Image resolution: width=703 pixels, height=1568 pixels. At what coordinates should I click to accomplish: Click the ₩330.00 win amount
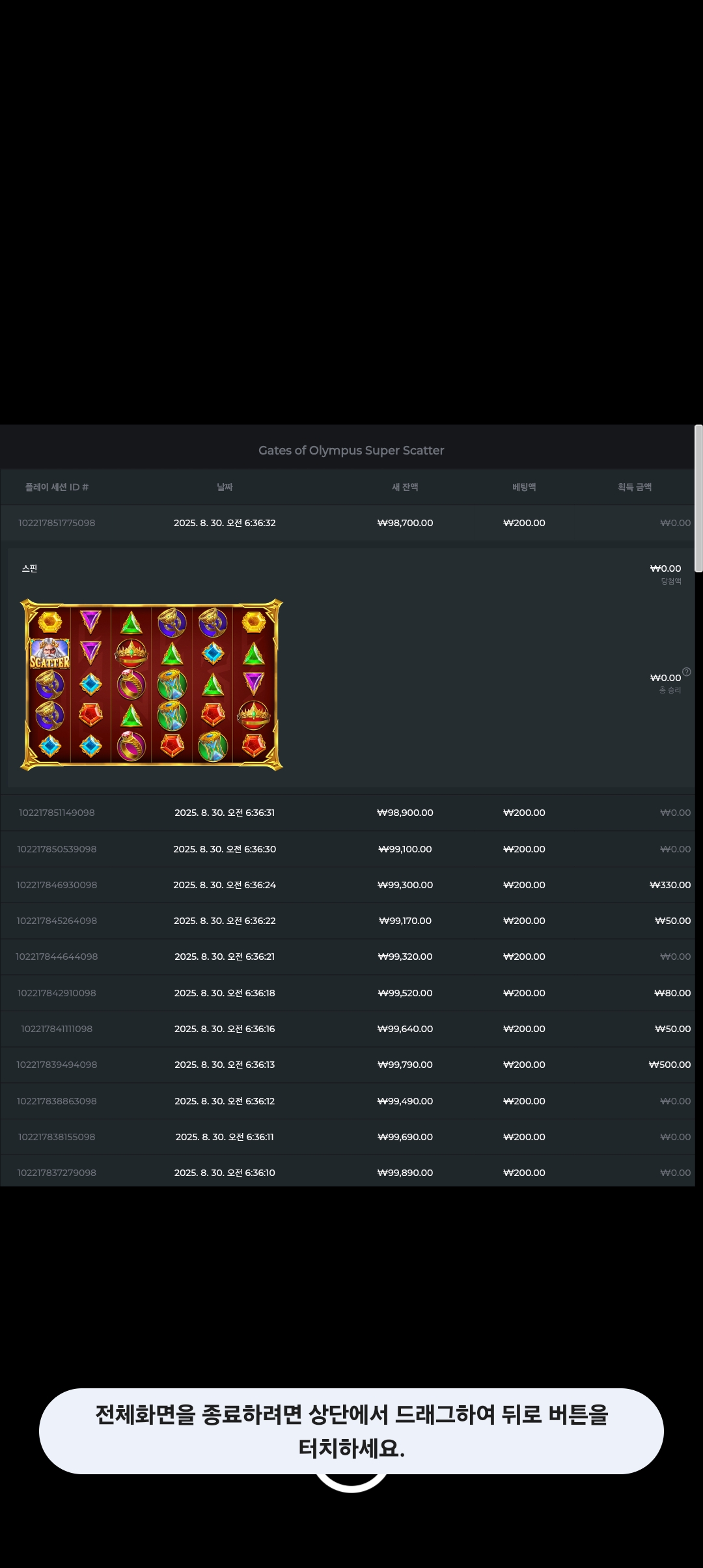[670, 885]
